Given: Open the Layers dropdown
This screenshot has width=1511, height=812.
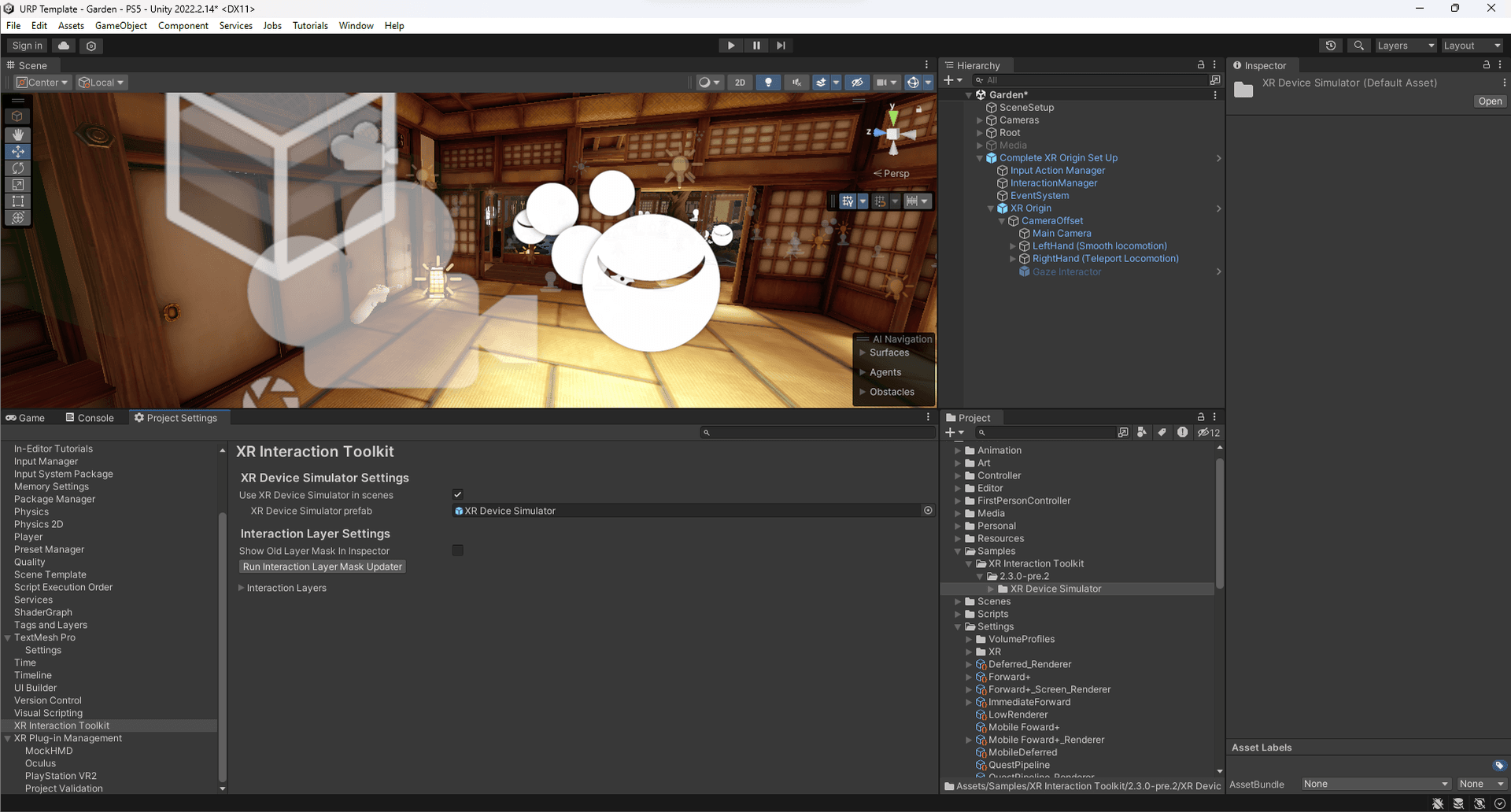Looking at the screenshot, I should (x=1406, y=45).
